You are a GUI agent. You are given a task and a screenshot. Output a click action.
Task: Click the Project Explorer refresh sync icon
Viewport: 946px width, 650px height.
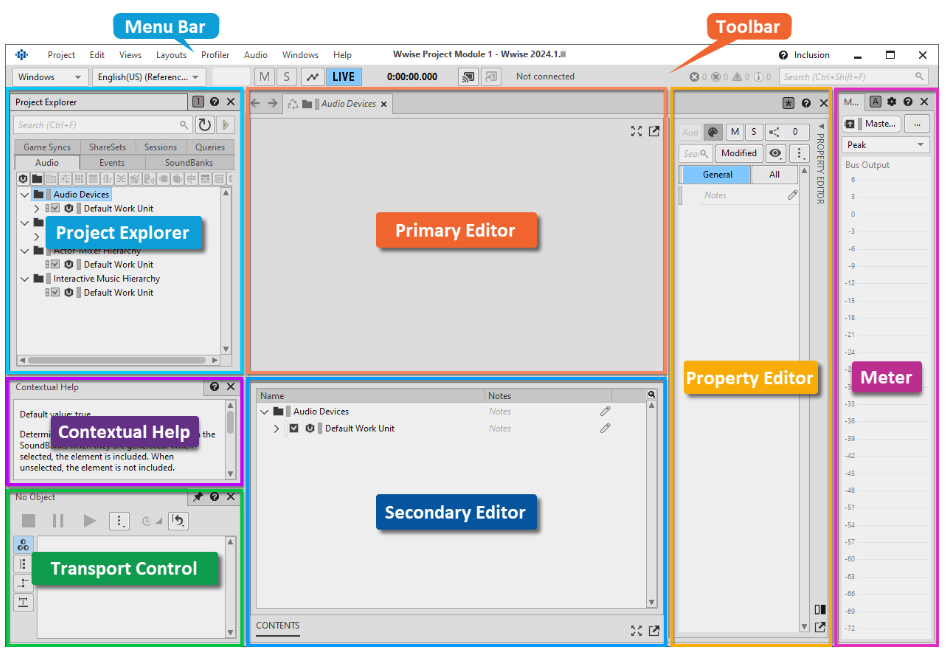click(205, 125)
